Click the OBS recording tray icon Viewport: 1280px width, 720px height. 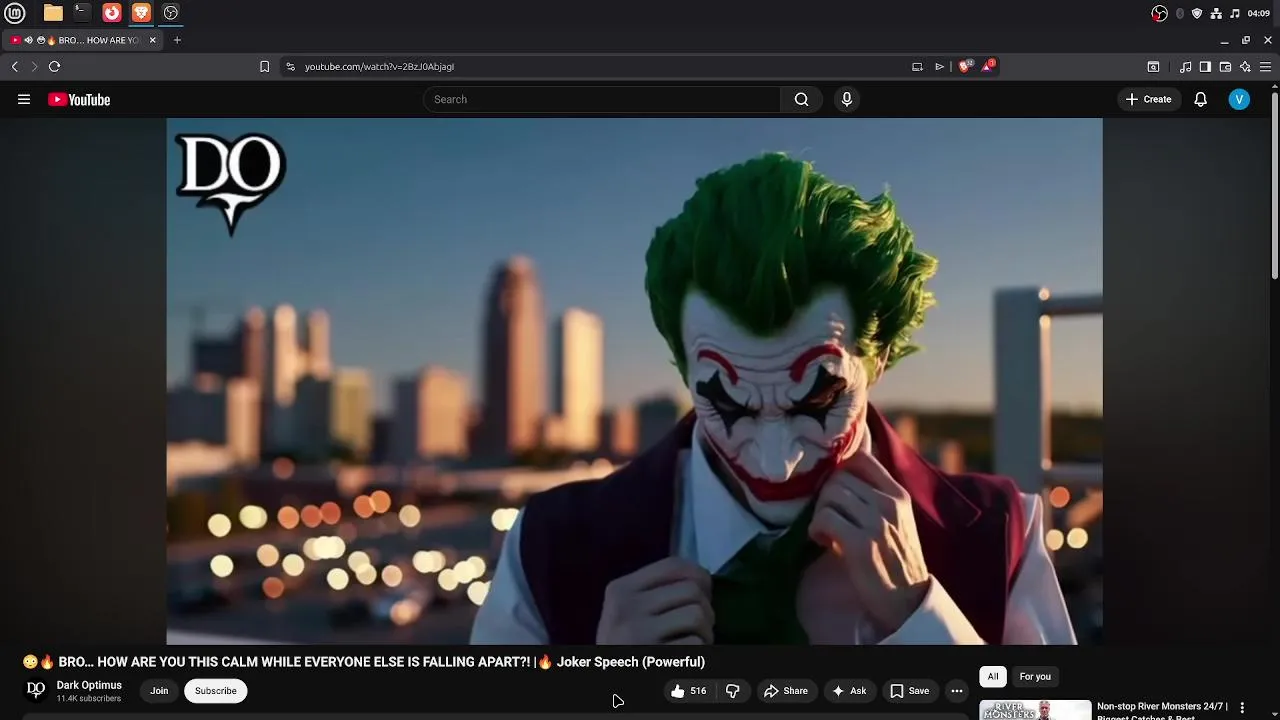pos(1159,13)
